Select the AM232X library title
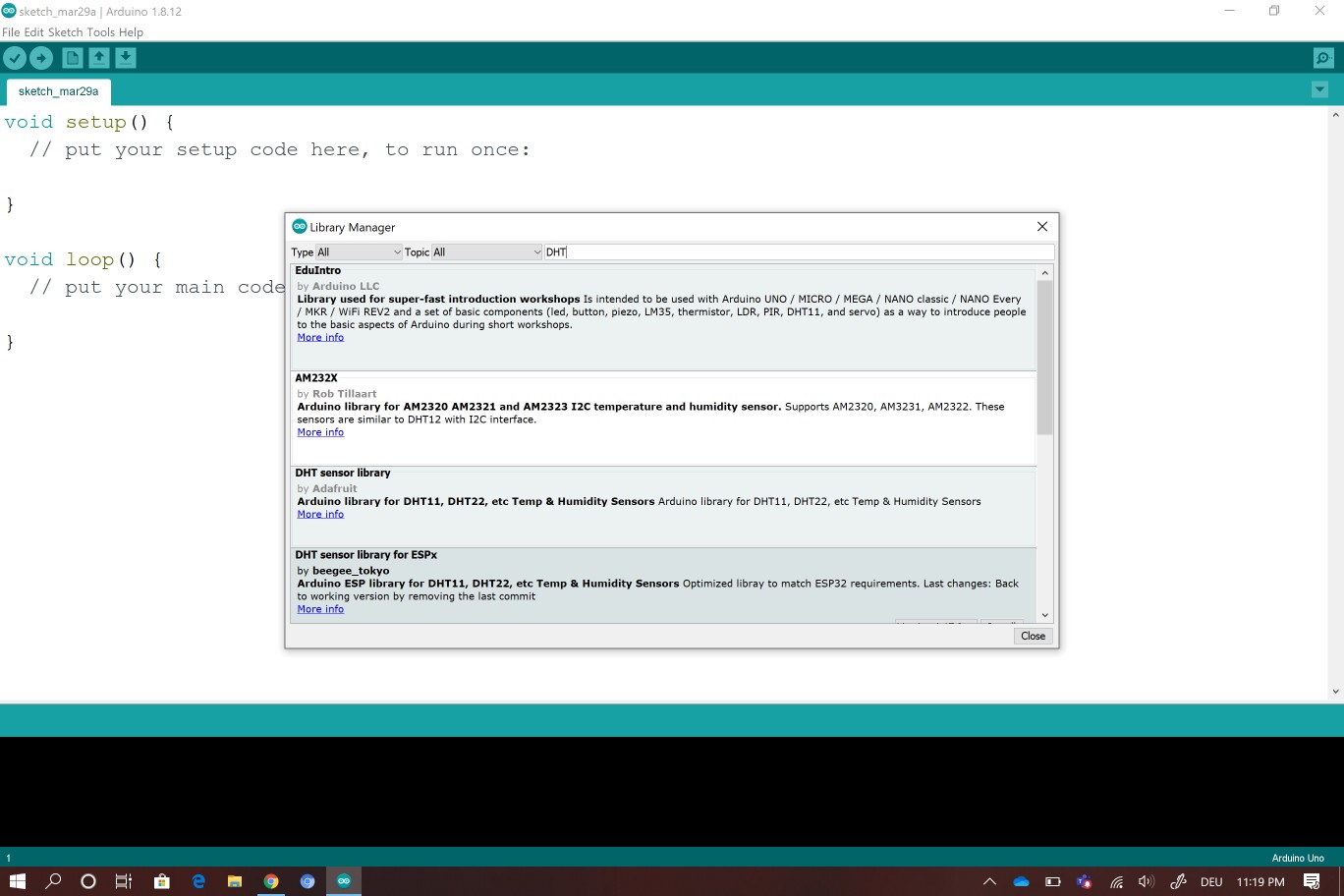 click(x=316, y=378)
